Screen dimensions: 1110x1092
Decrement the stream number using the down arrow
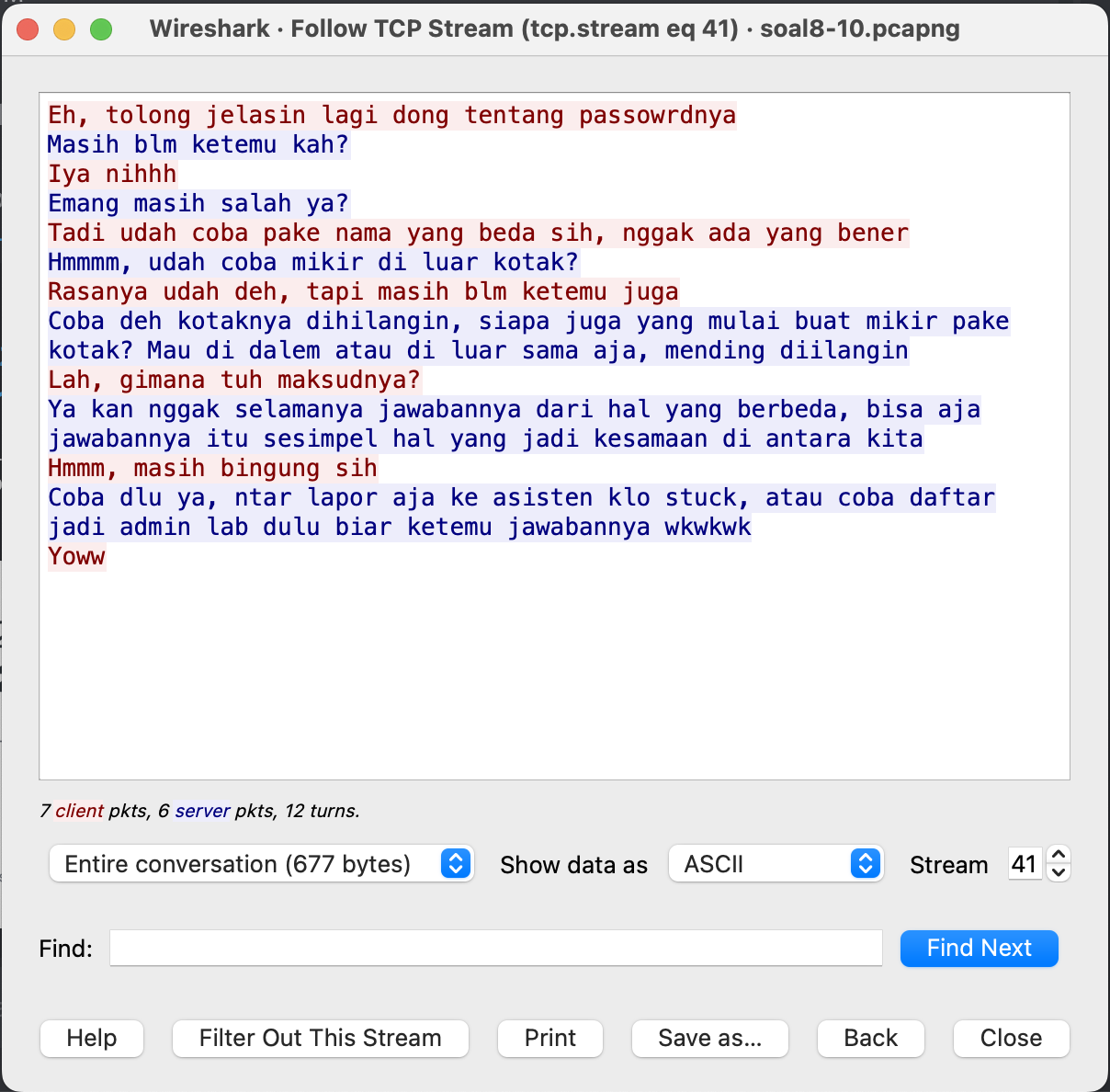coord(1058,872)
